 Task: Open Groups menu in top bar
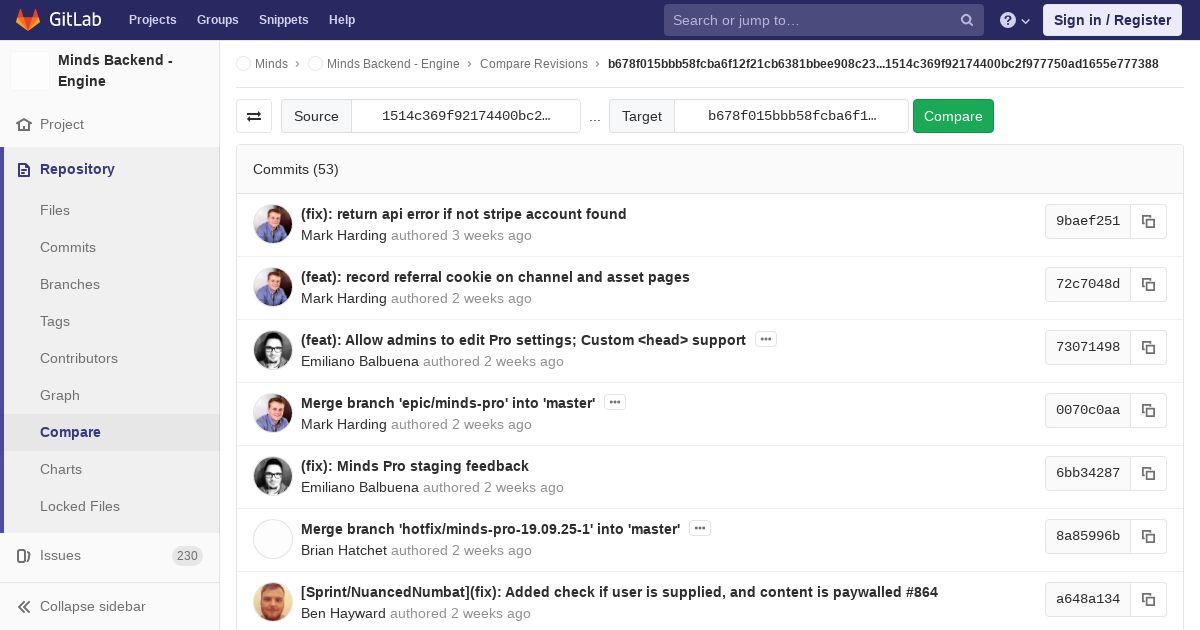tap(218, 20)
